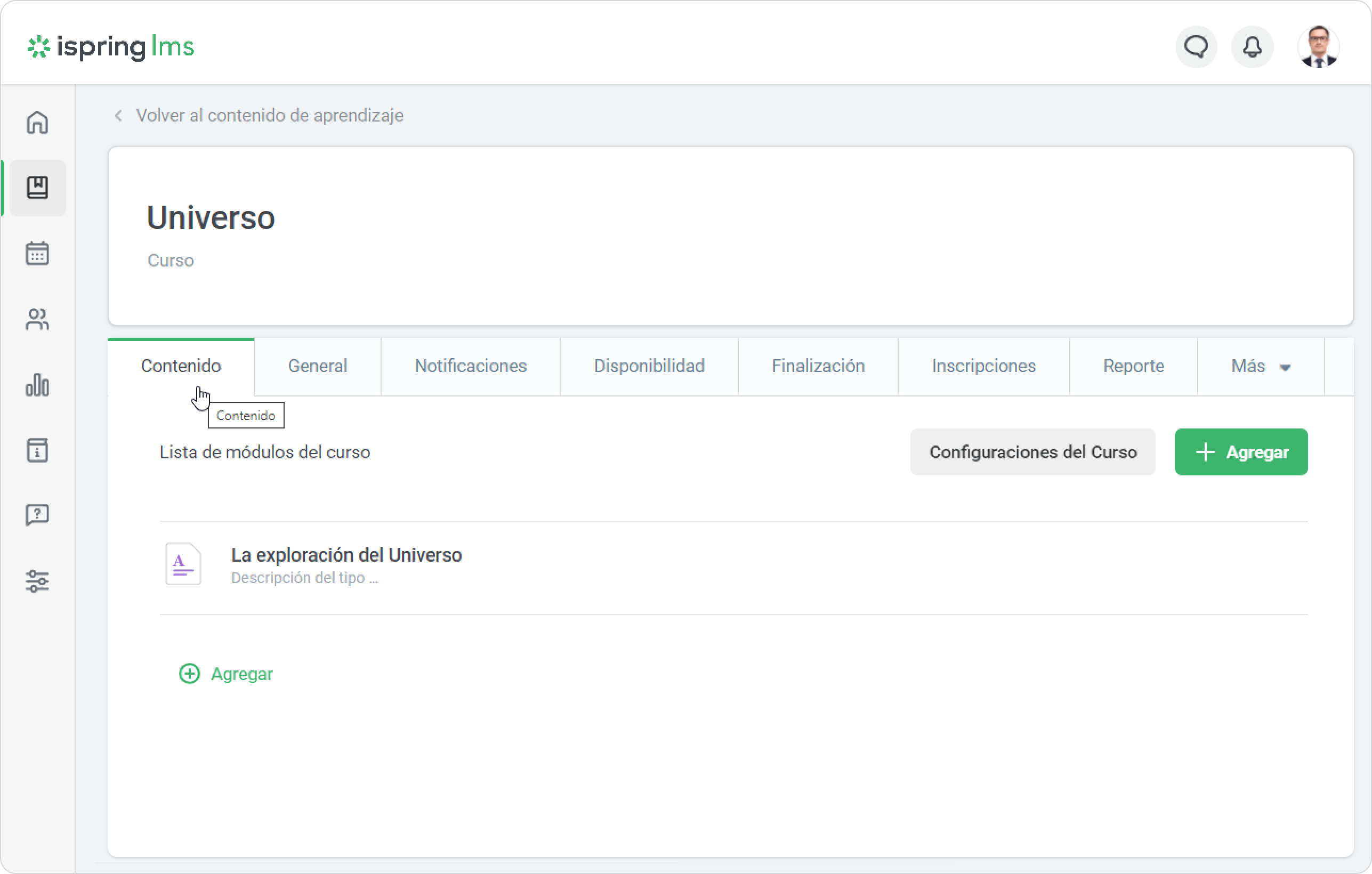This screenshot has height=874, width=1372.
Task: Expand the Más dropdown tab
Action: [1260, 366]
